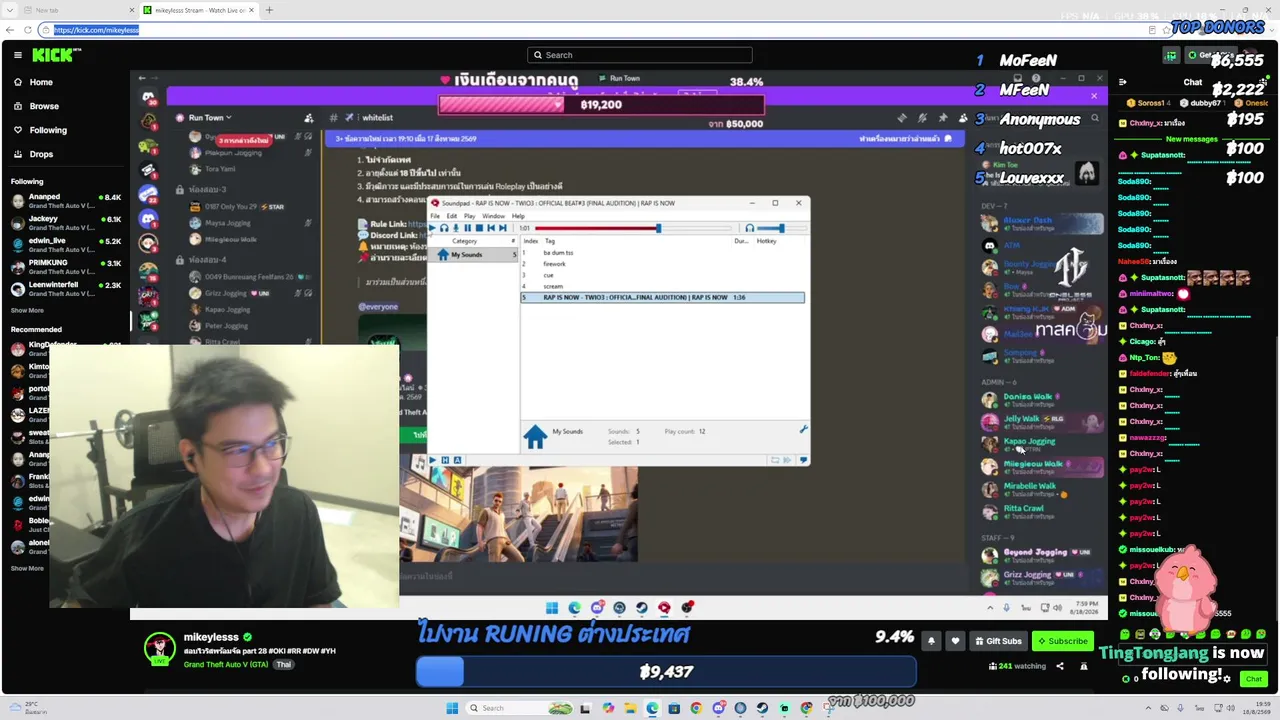Click the Play button in Soundpad's toolbar
This screenshot has width=1280, height=720.
click(432, 228)
